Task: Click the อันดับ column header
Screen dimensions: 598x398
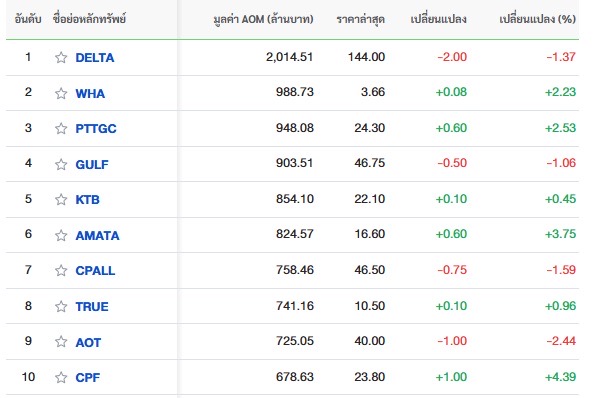Action: 28,19
